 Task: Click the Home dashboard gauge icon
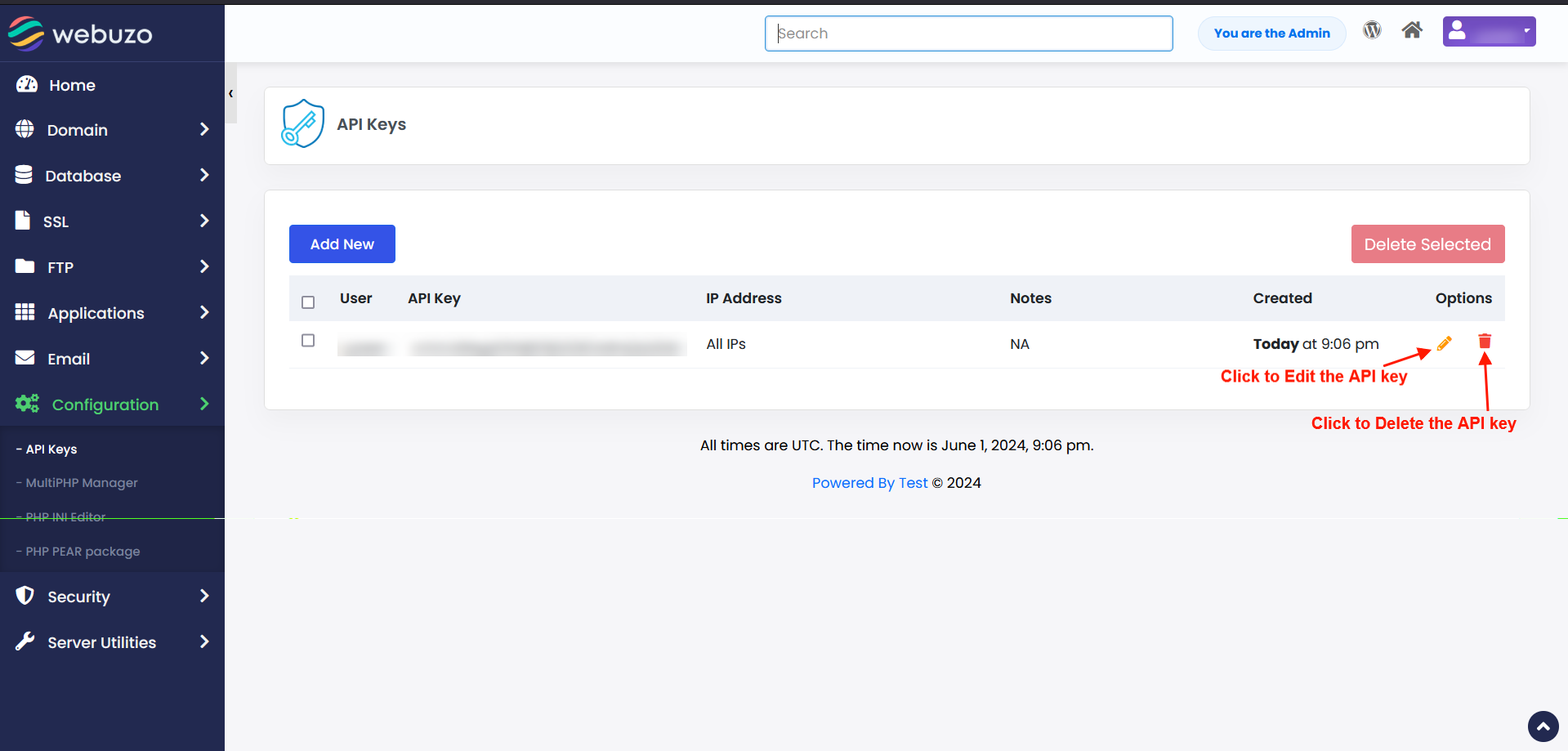click(27, 84)
